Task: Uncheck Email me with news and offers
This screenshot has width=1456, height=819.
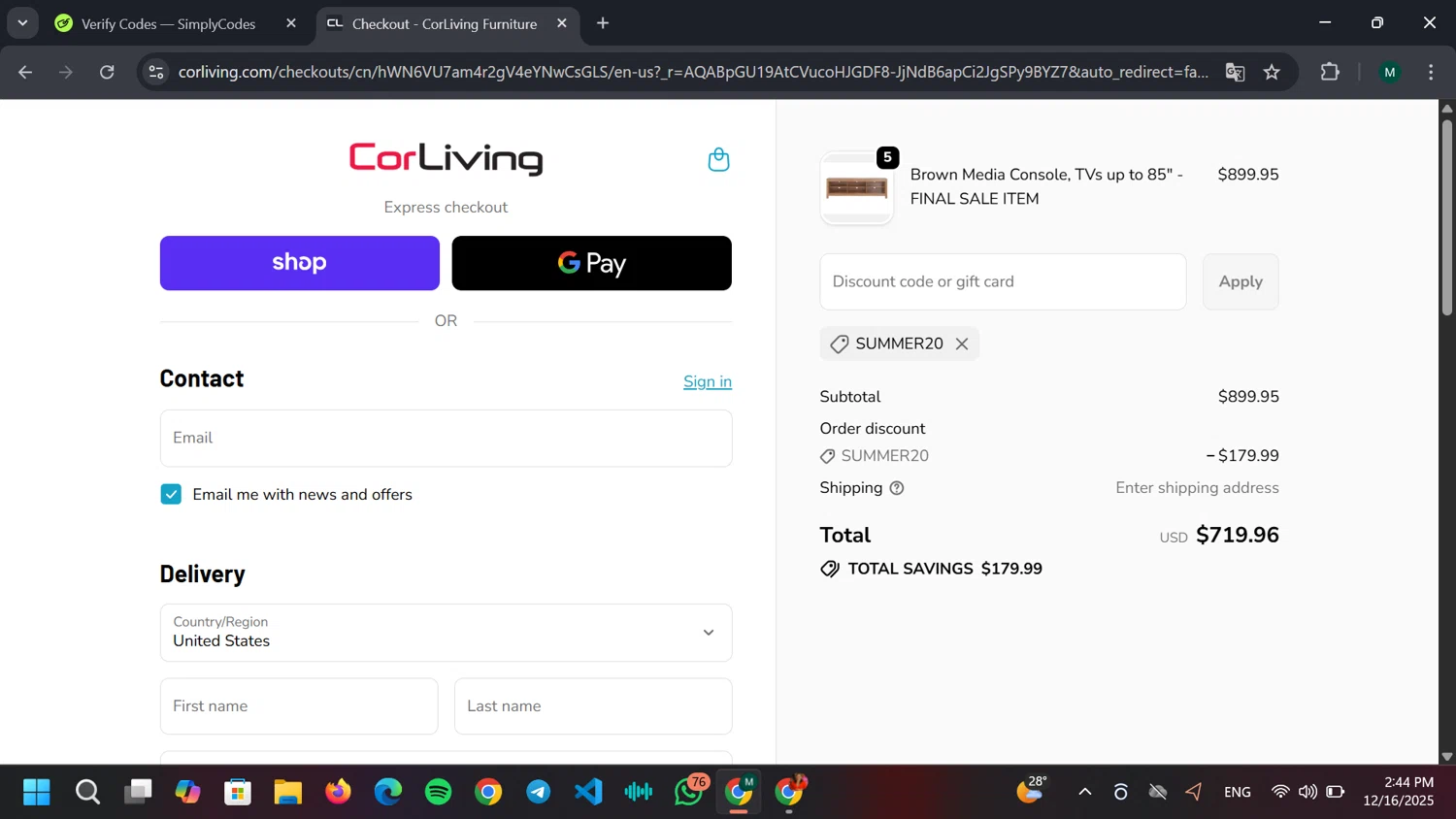Action: click(171, 494)
